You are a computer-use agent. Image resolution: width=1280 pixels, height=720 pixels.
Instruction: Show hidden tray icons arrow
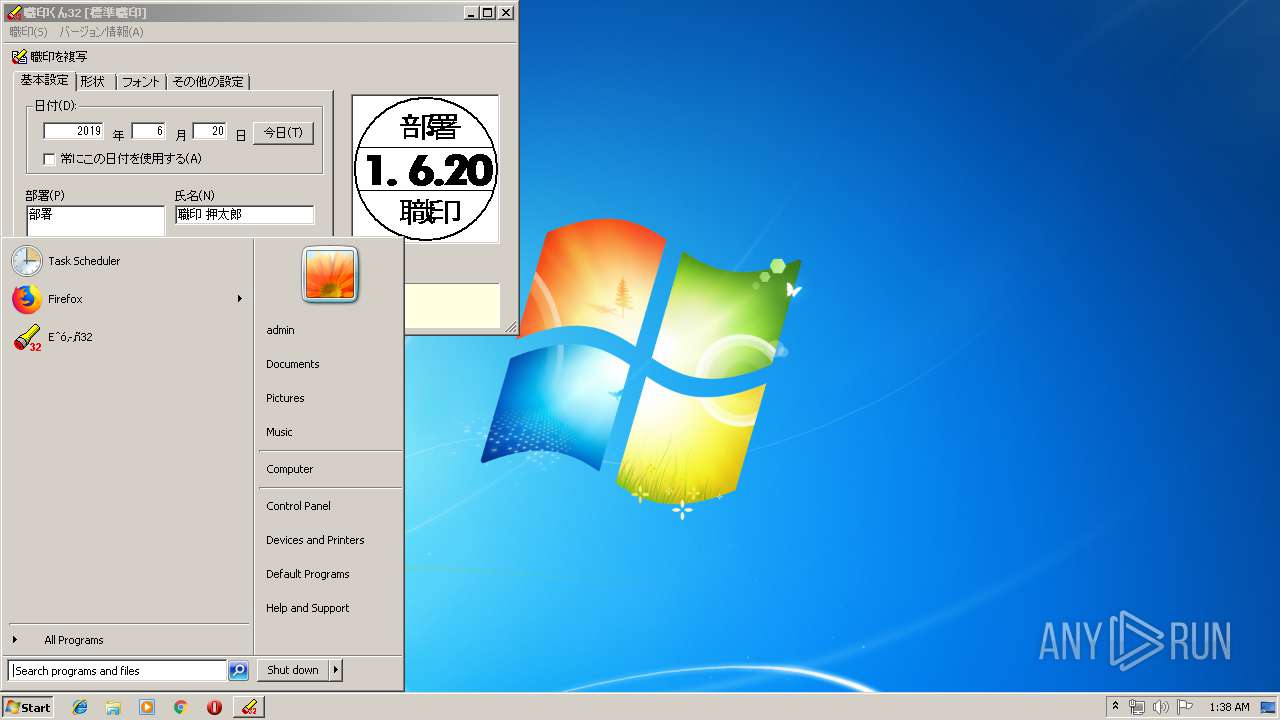click(1115, 706)
